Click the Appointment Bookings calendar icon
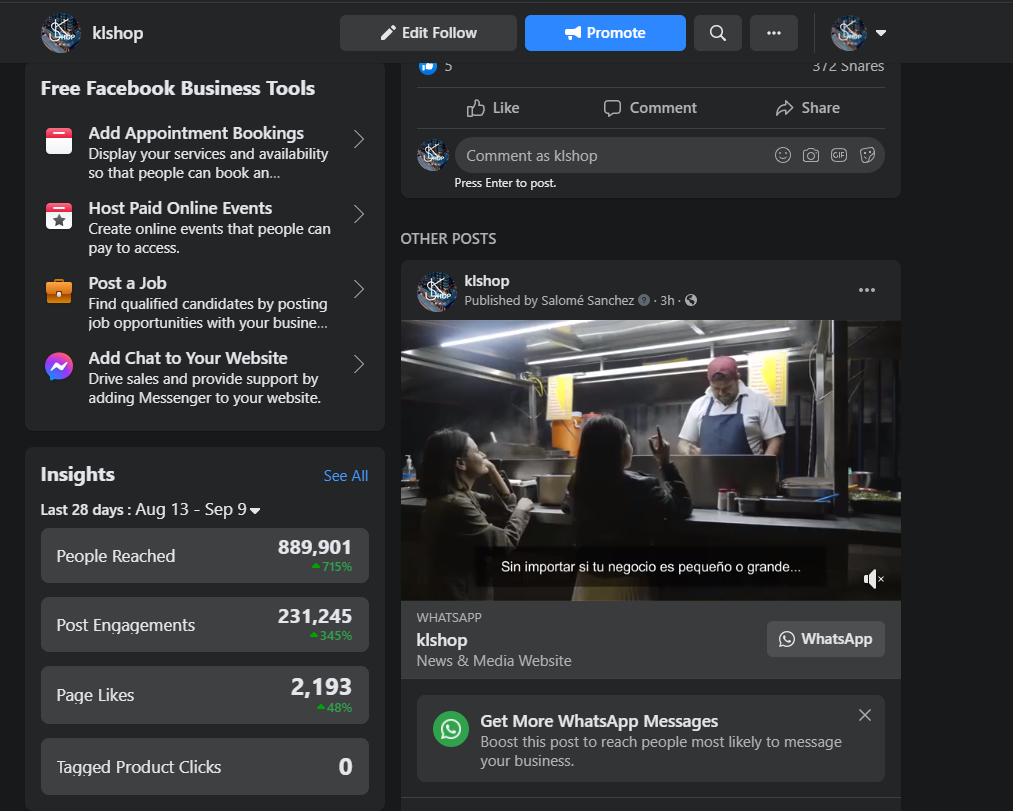Screen dimensions: 1013x811 click(x=59, y=141)
